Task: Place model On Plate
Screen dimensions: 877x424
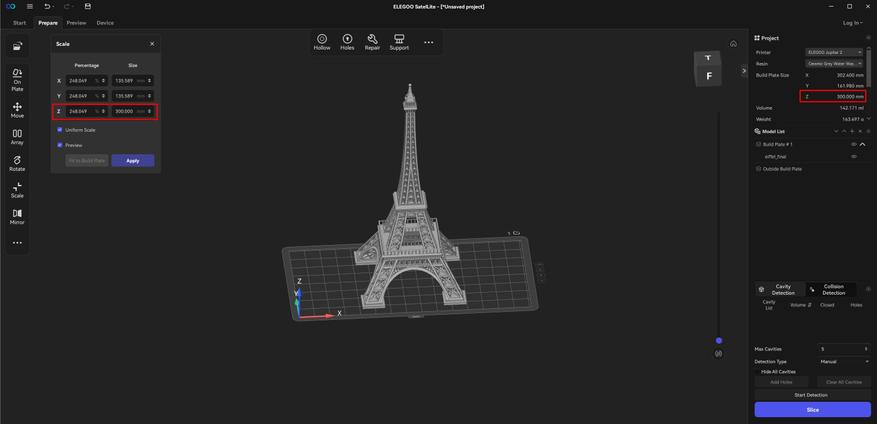Action: pyautogui.click(x=17, y=80)
